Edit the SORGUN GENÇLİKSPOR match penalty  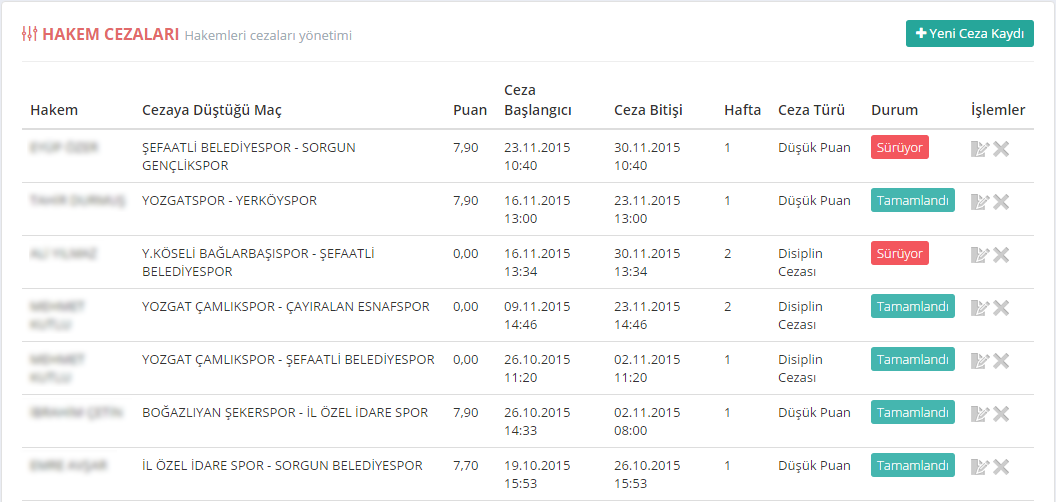pos(980,149)
